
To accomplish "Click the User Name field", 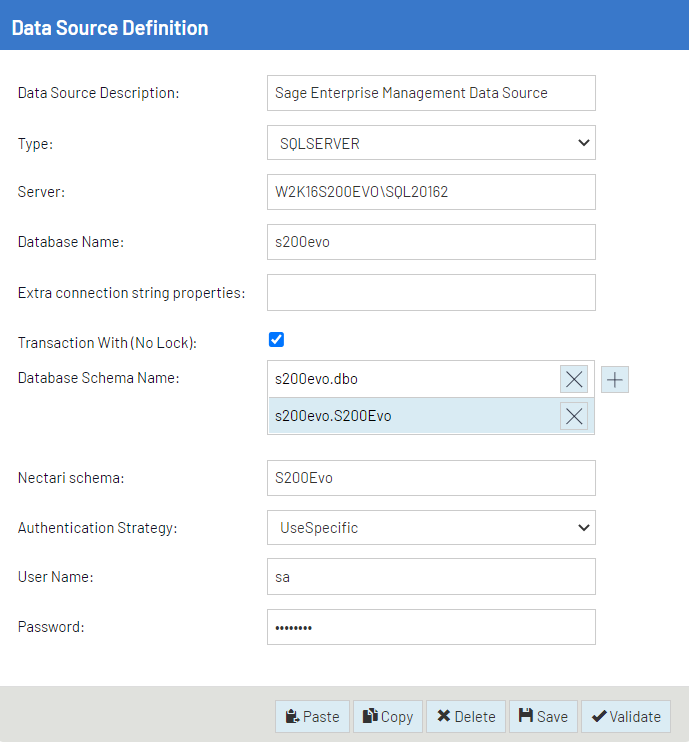I will click(431, 577).
